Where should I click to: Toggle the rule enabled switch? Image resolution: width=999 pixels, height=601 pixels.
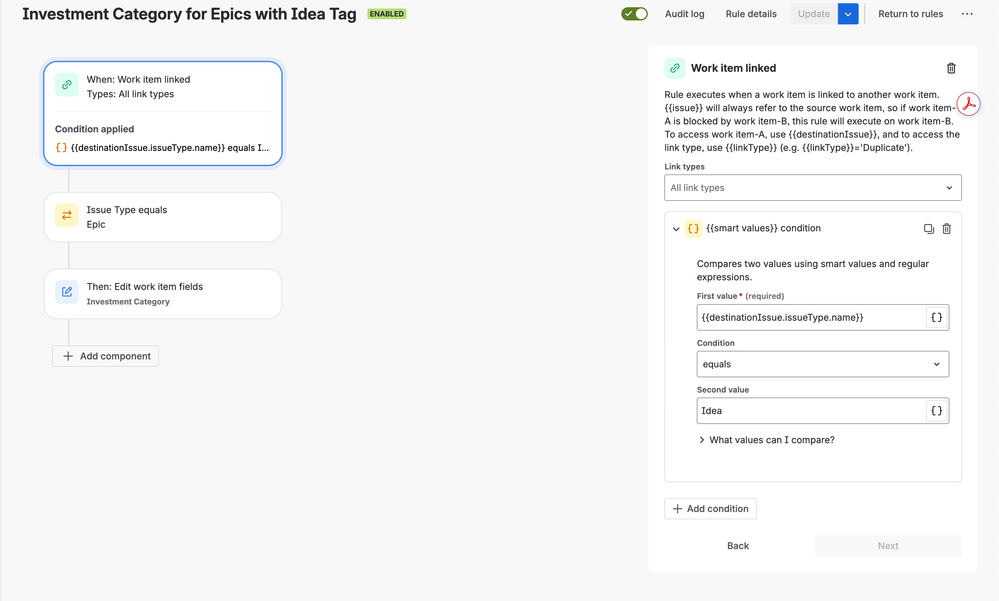pos(634,14)
